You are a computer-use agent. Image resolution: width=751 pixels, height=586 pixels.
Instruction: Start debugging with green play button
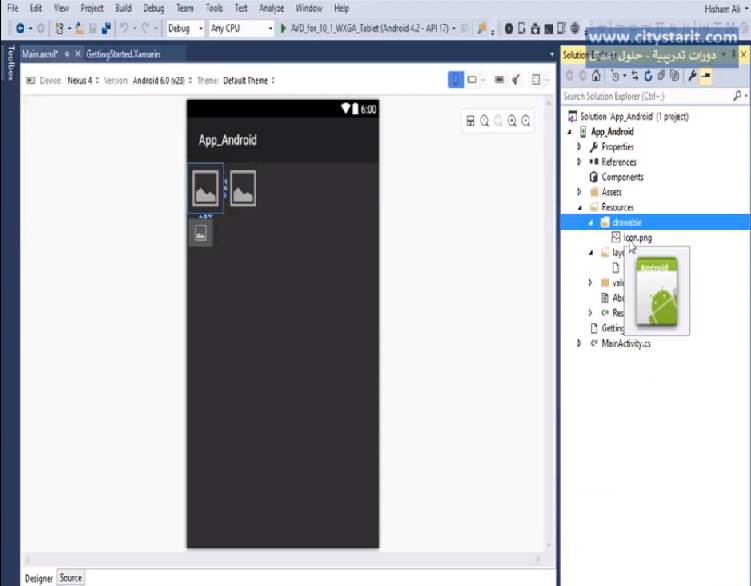pos(283,29)
